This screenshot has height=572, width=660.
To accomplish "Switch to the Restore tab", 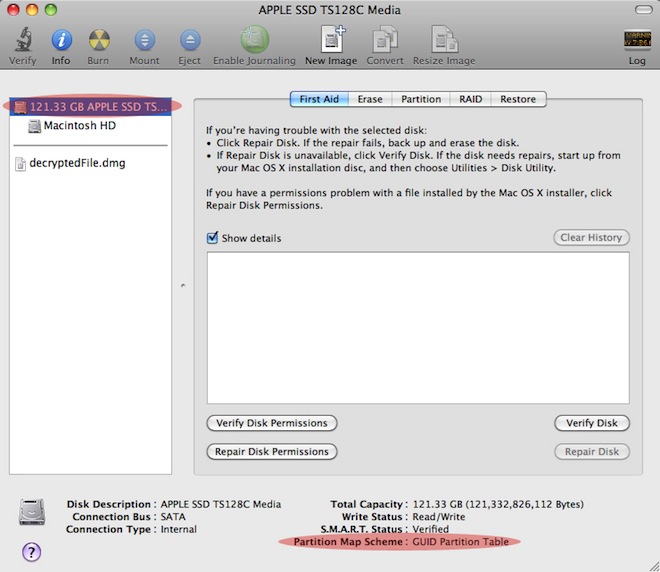I will coord(518,99).
